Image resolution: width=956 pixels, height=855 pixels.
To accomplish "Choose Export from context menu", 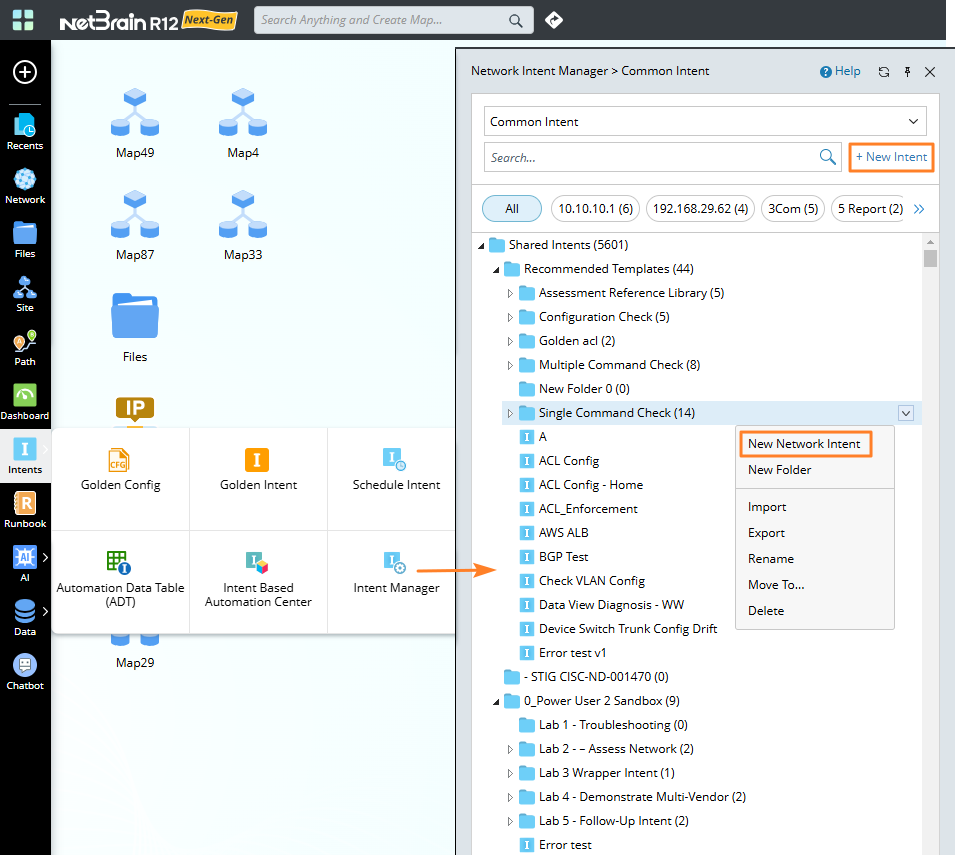I will pos(766,532).
